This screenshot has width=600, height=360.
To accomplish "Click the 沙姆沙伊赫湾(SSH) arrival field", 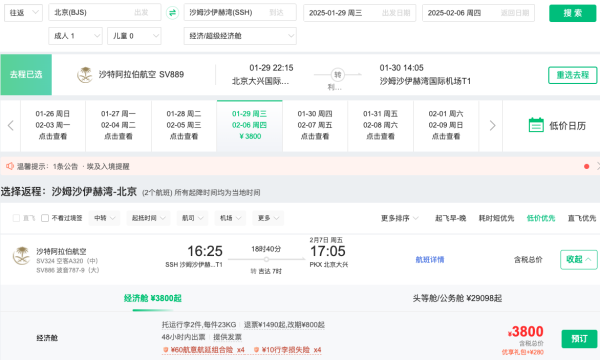I will pyautogui.click(x=240, y=13).
